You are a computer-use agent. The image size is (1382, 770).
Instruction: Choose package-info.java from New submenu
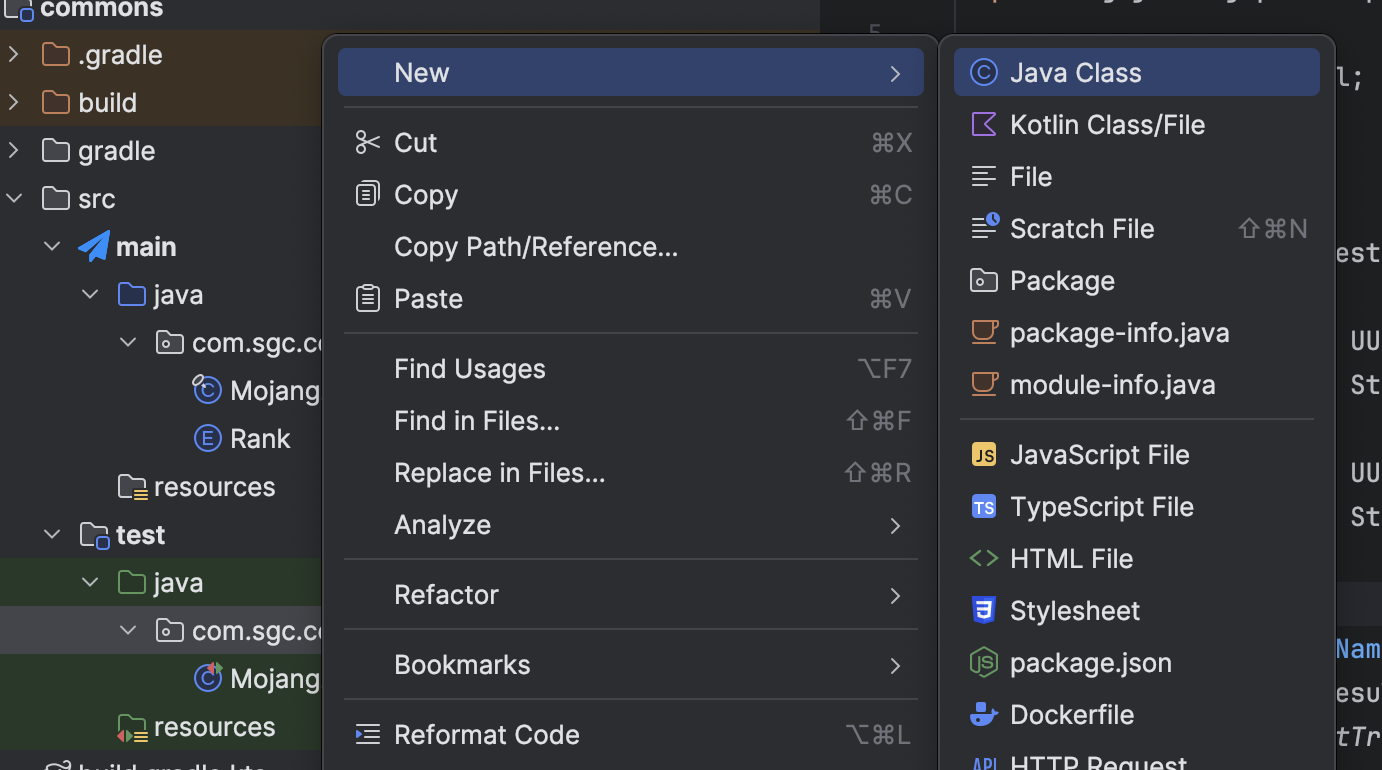1119,333
